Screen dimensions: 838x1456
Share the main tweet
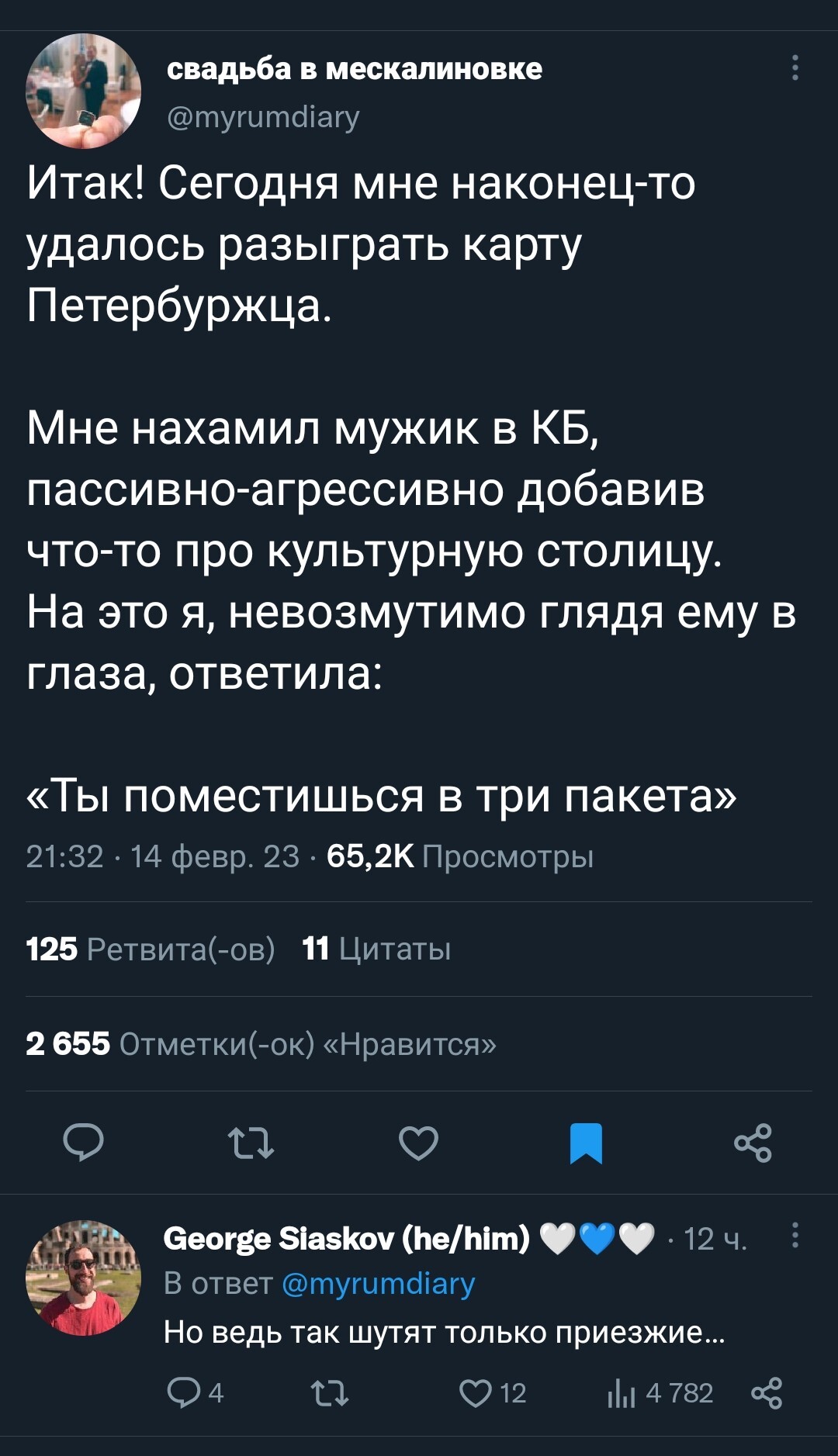[753, 1143]
